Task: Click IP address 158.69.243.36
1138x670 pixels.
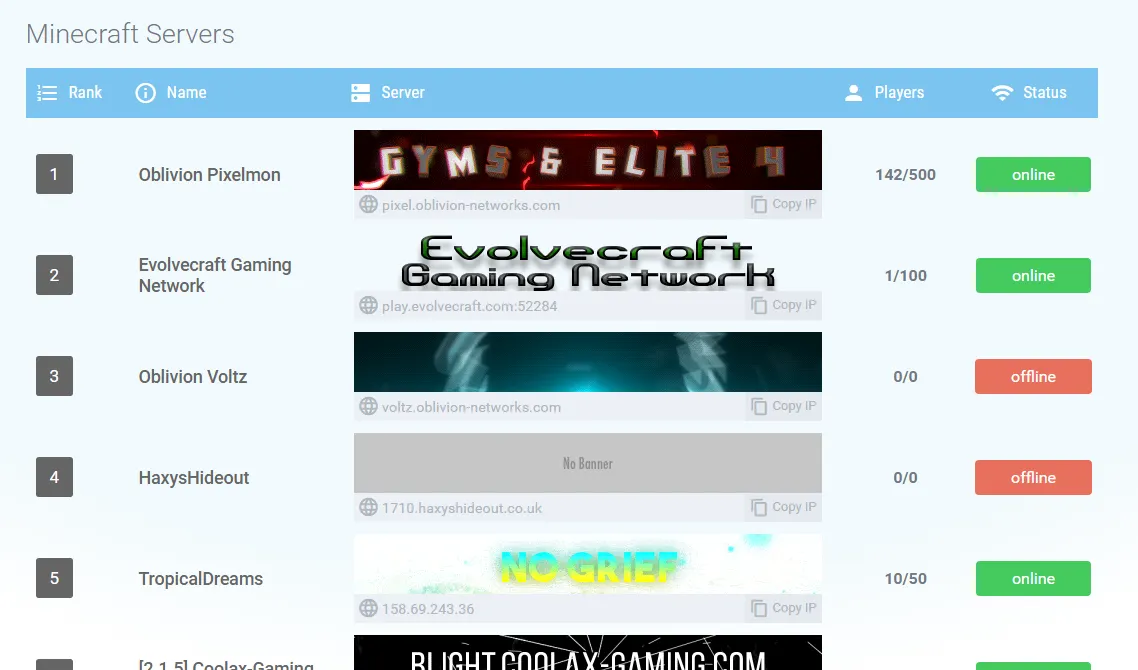Action: (x=428, y=609)
